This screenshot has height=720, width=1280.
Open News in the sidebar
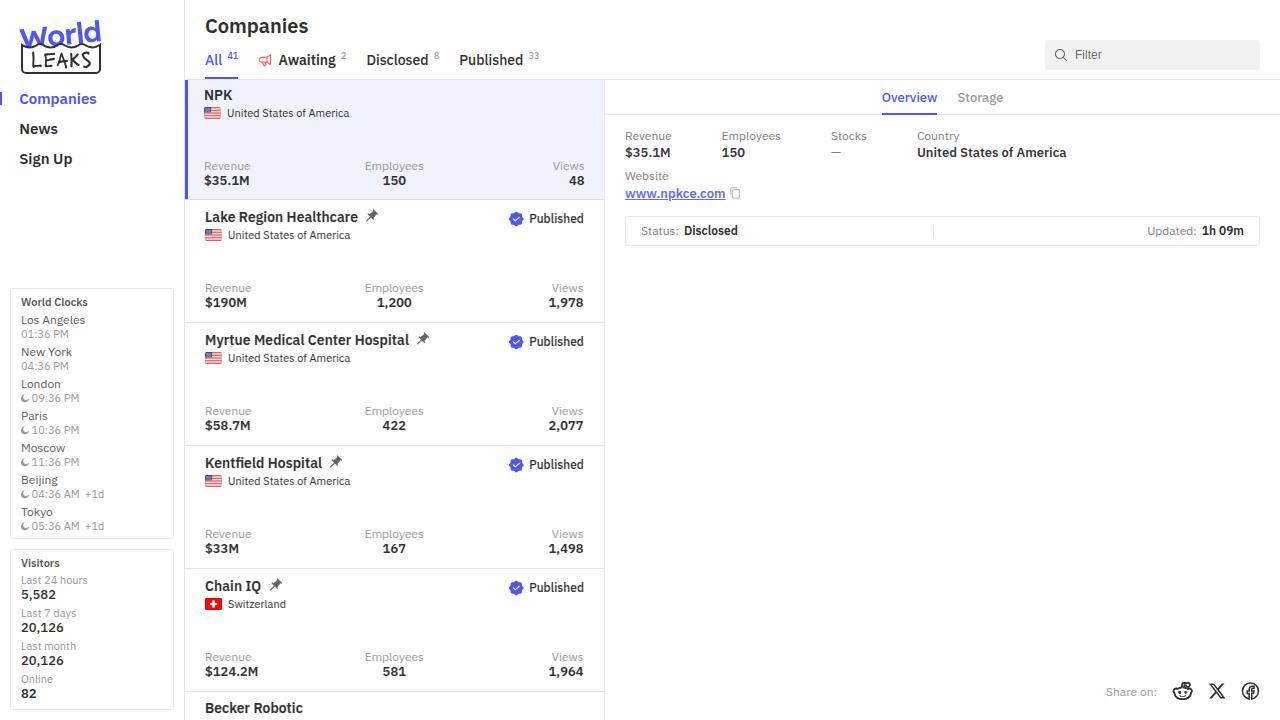[x=39, y=129]
